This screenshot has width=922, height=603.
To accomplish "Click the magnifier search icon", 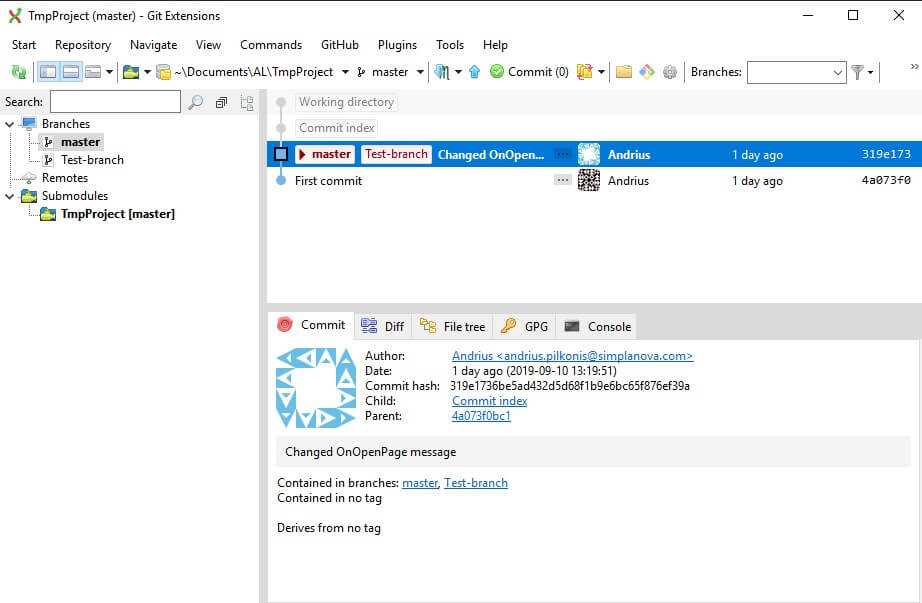I will pyautogui.click(x=196, y=102).
